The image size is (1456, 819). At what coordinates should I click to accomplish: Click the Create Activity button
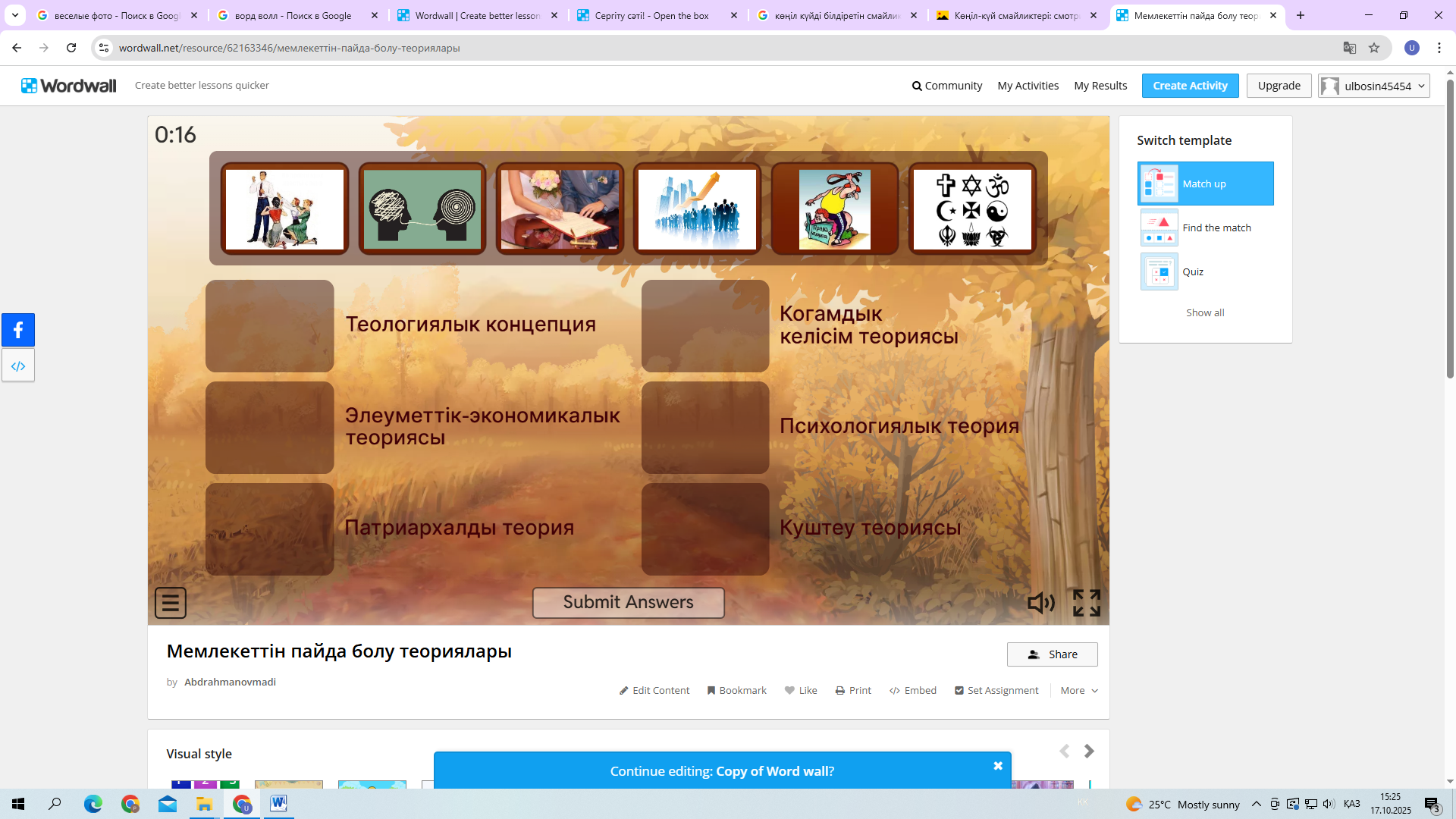1190,86
